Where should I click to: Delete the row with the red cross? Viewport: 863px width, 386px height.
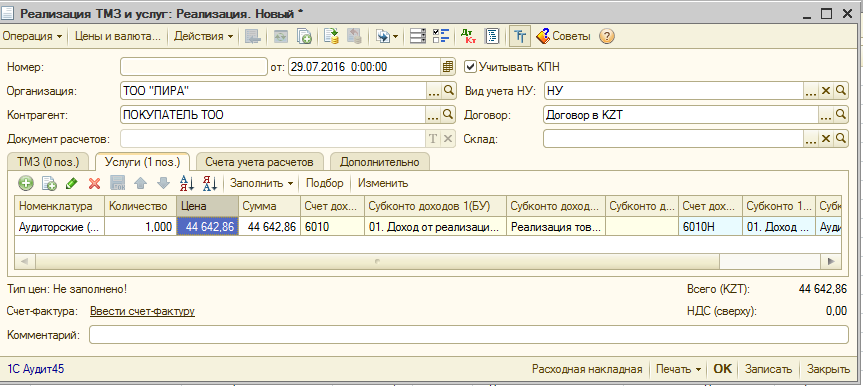click(x=95, y=183)
